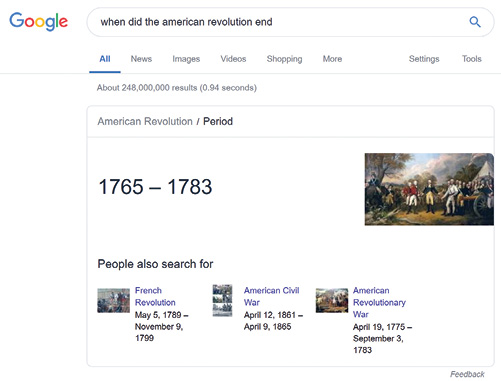
Task: Open the Settings dropdown
Action: coord(424,59)
